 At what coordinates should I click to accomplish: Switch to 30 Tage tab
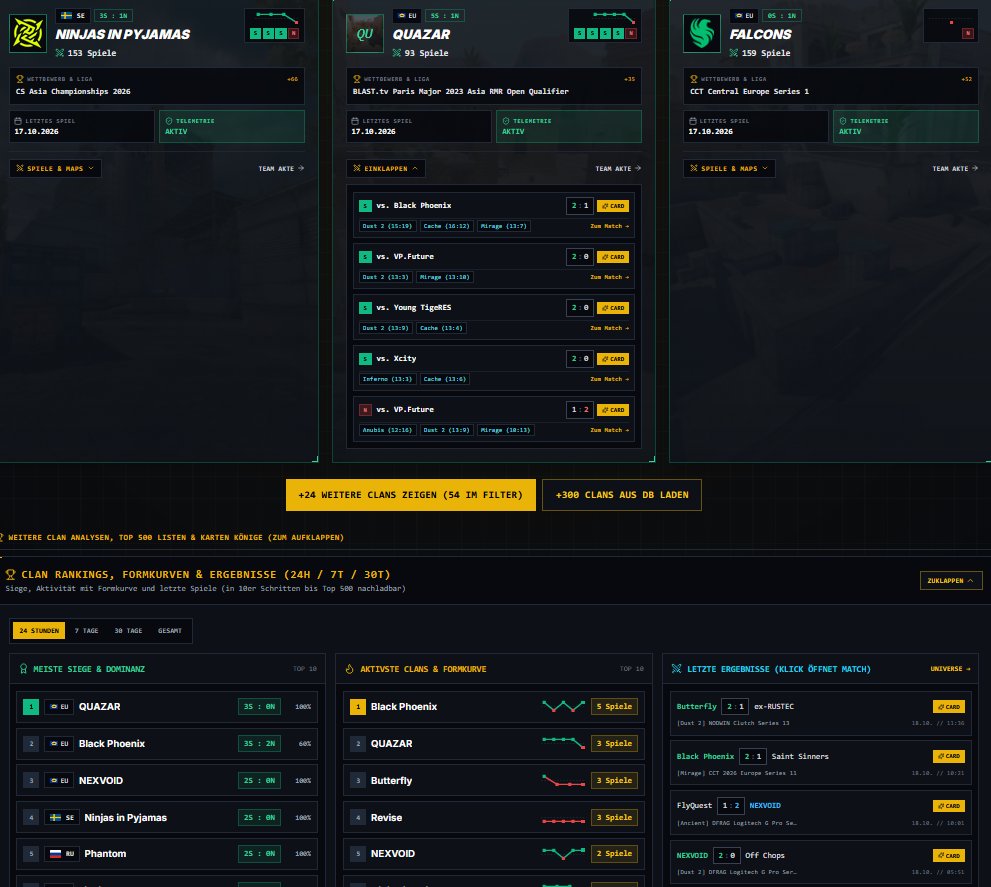[128, 630]
